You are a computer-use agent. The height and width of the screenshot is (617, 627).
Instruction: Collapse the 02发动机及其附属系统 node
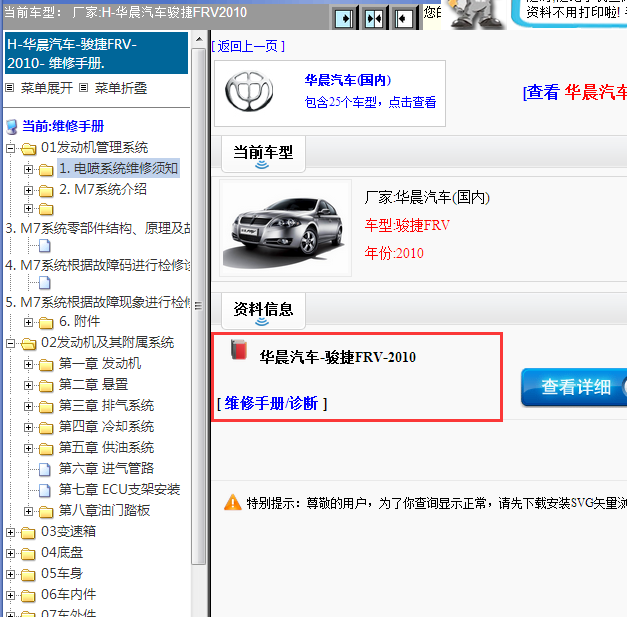(x=11, y=343)
